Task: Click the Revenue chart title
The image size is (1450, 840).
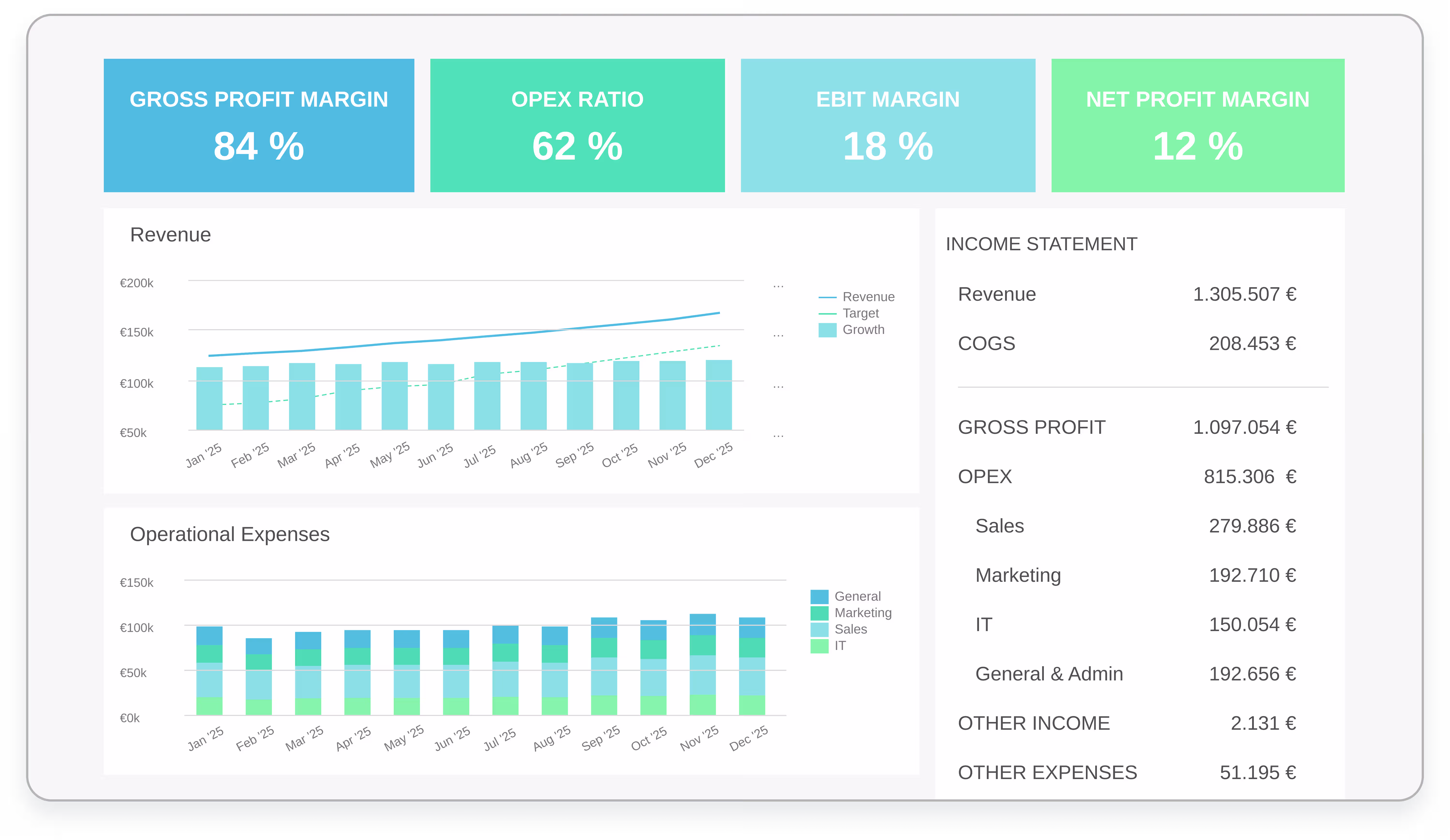Action: [x=170, y=235]
